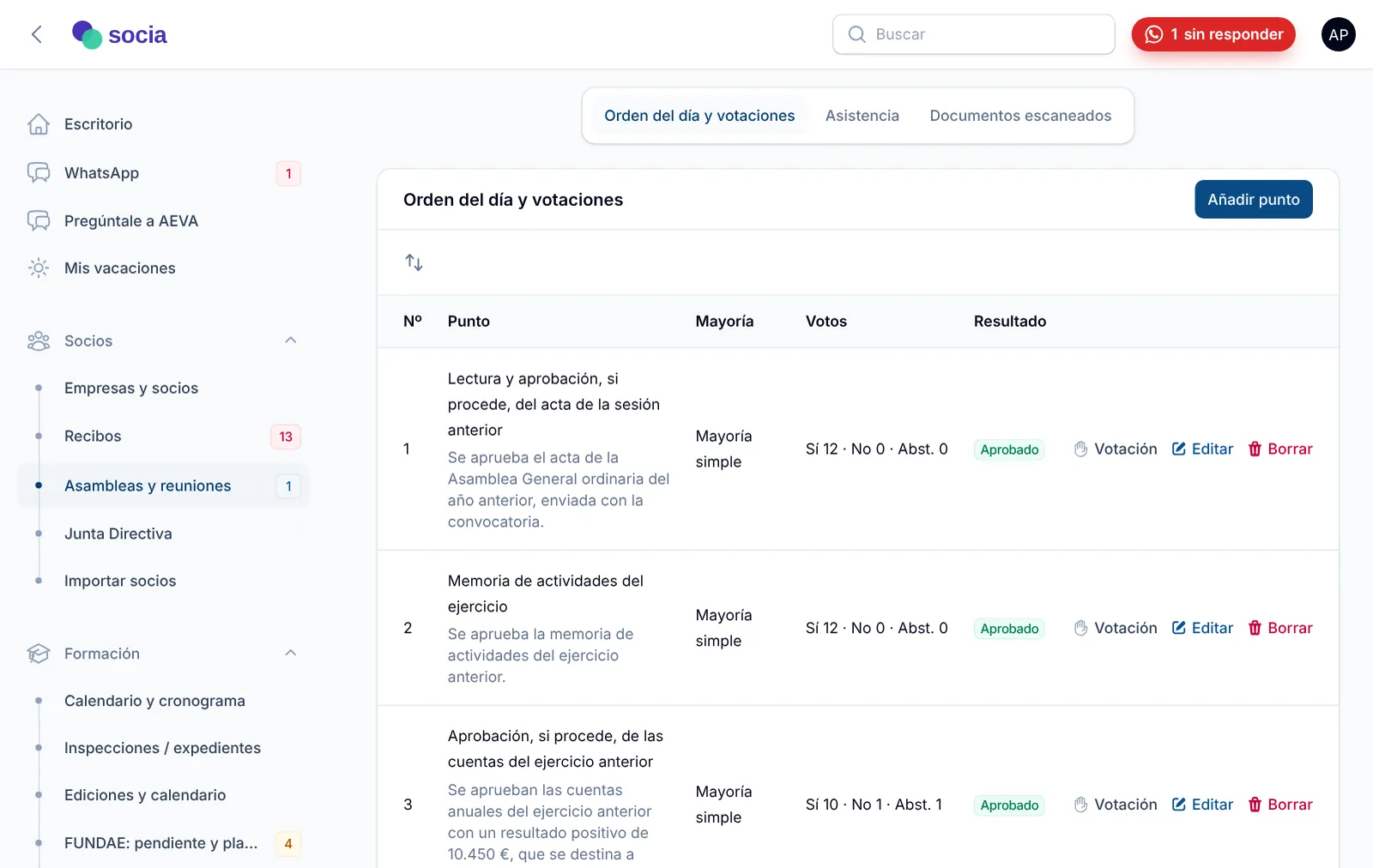Focus the Buscar search field
The height and width of the screenshot is (868, 1373).
(974, 34)
